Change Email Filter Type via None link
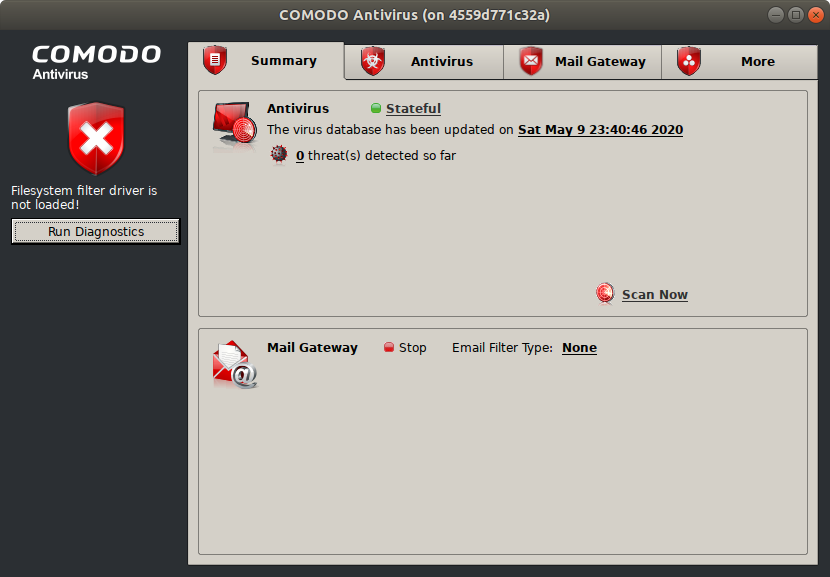The width and height of the screenshot is (830, 577). tap(579, 348)
